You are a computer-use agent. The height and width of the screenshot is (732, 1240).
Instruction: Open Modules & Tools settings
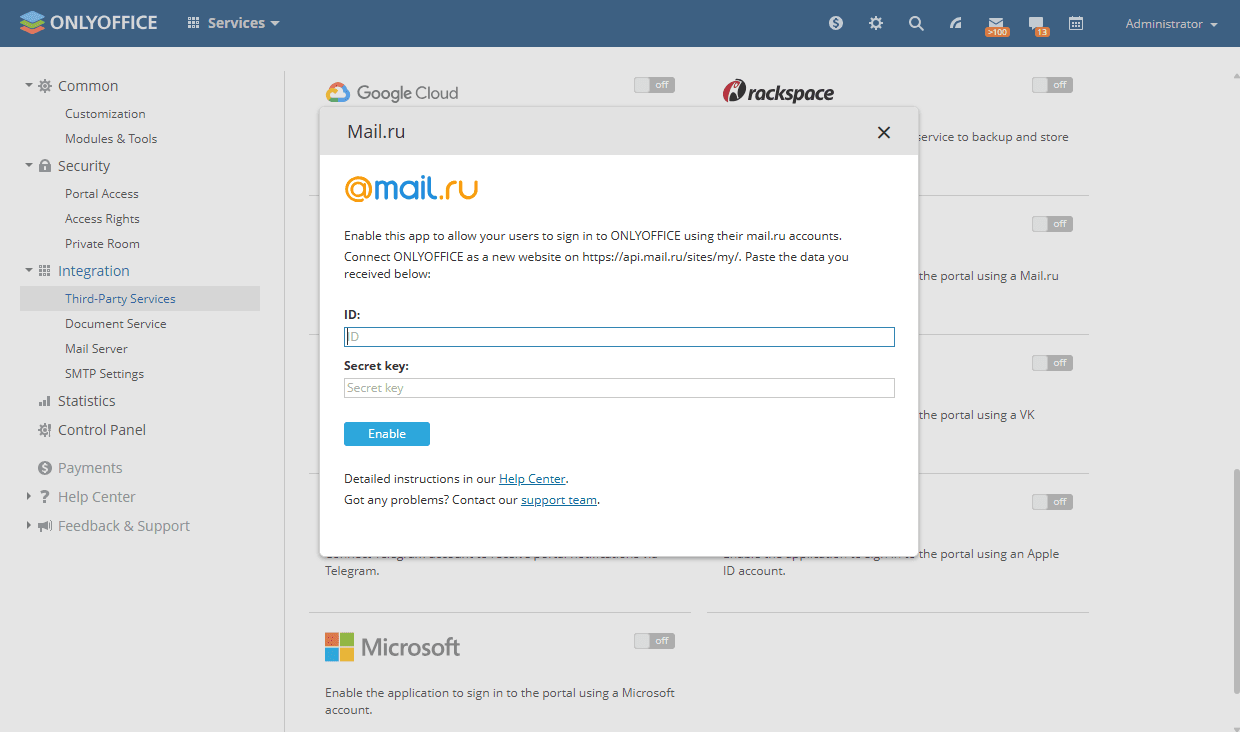pos(111,139)
